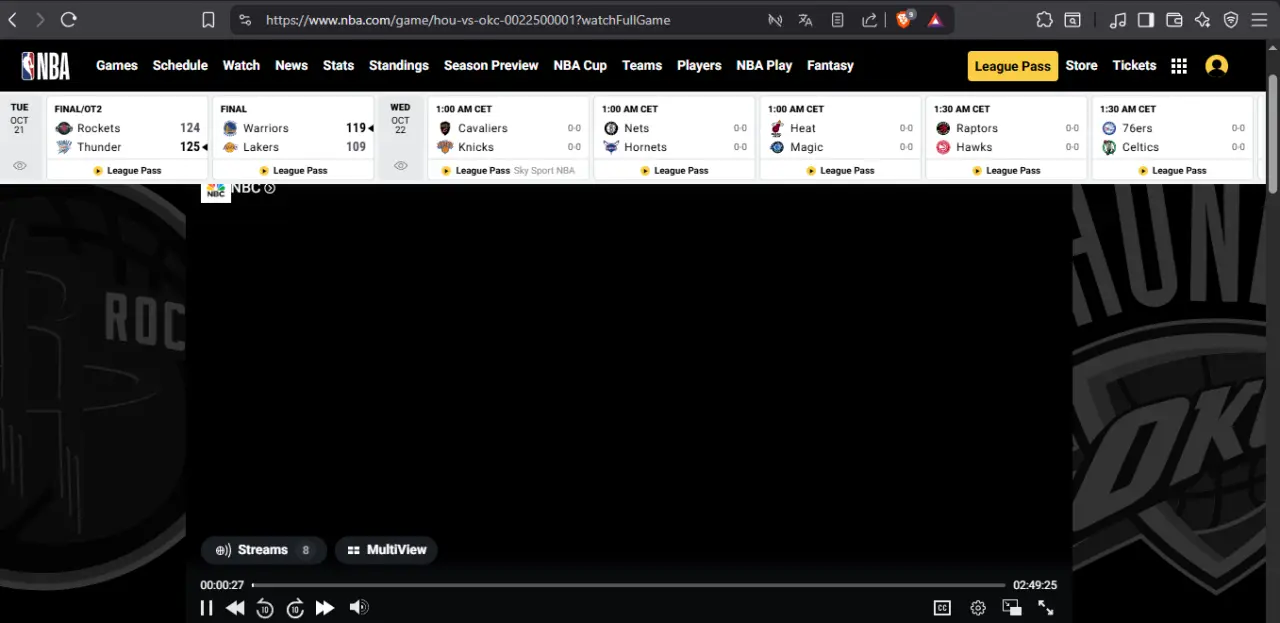Open the Teams menu

(x=642, y=65)
